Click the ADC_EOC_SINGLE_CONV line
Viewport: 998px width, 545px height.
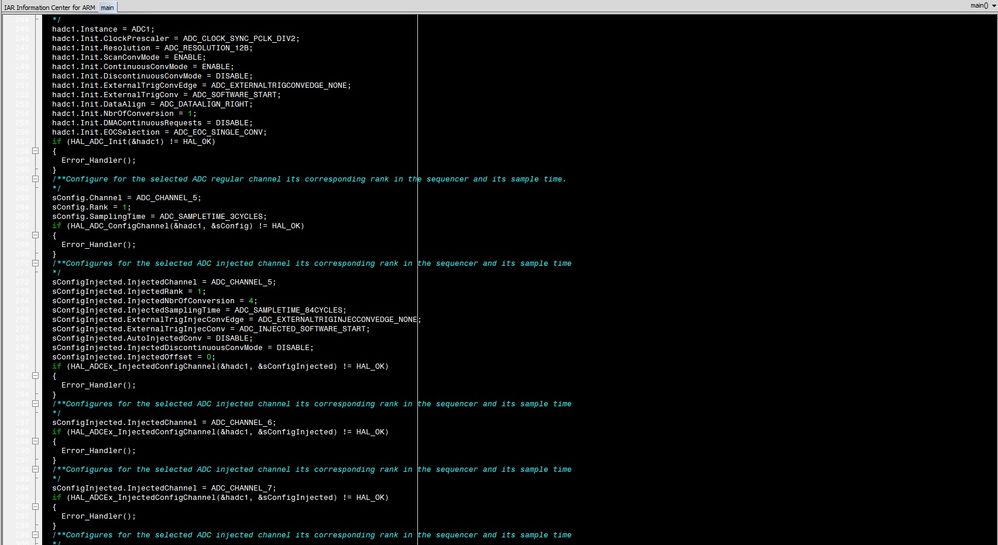[x=159, y=132]
